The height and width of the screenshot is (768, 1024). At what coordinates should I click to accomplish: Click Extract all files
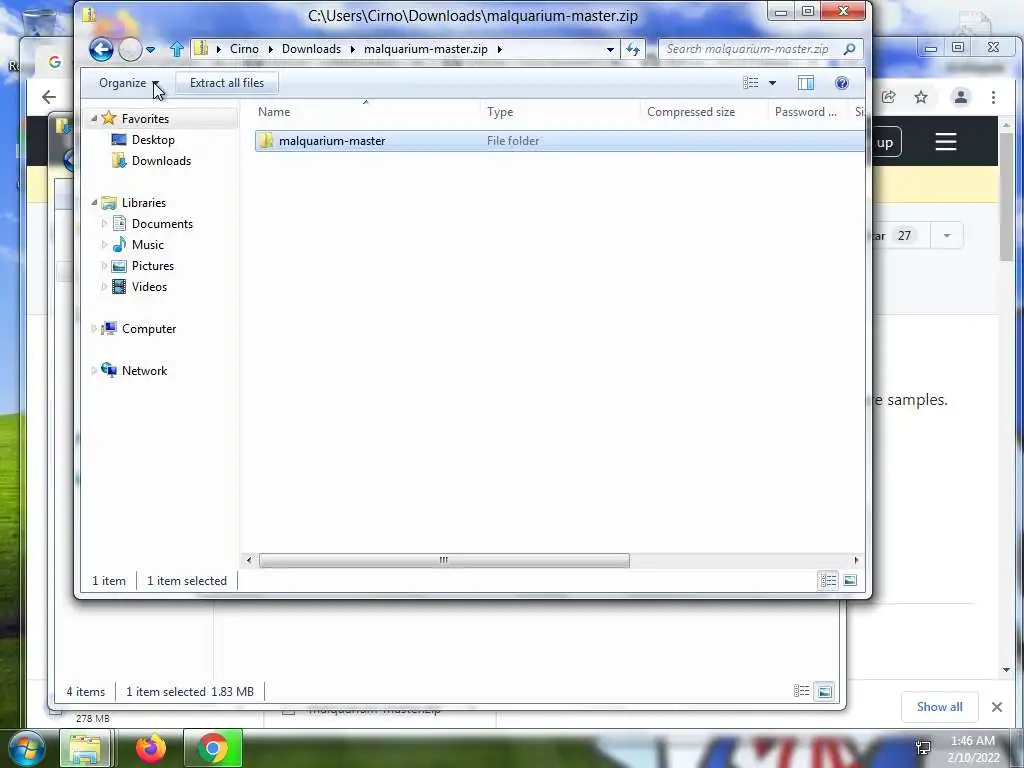227,83
